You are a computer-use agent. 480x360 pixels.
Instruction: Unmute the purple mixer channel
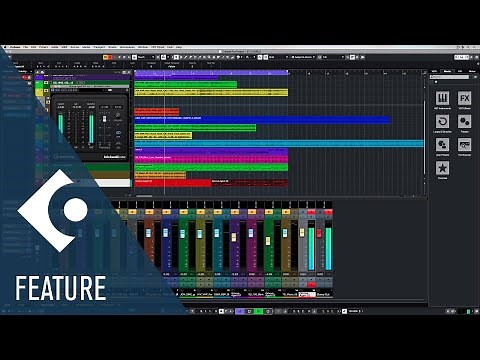[x=235, y=212]
